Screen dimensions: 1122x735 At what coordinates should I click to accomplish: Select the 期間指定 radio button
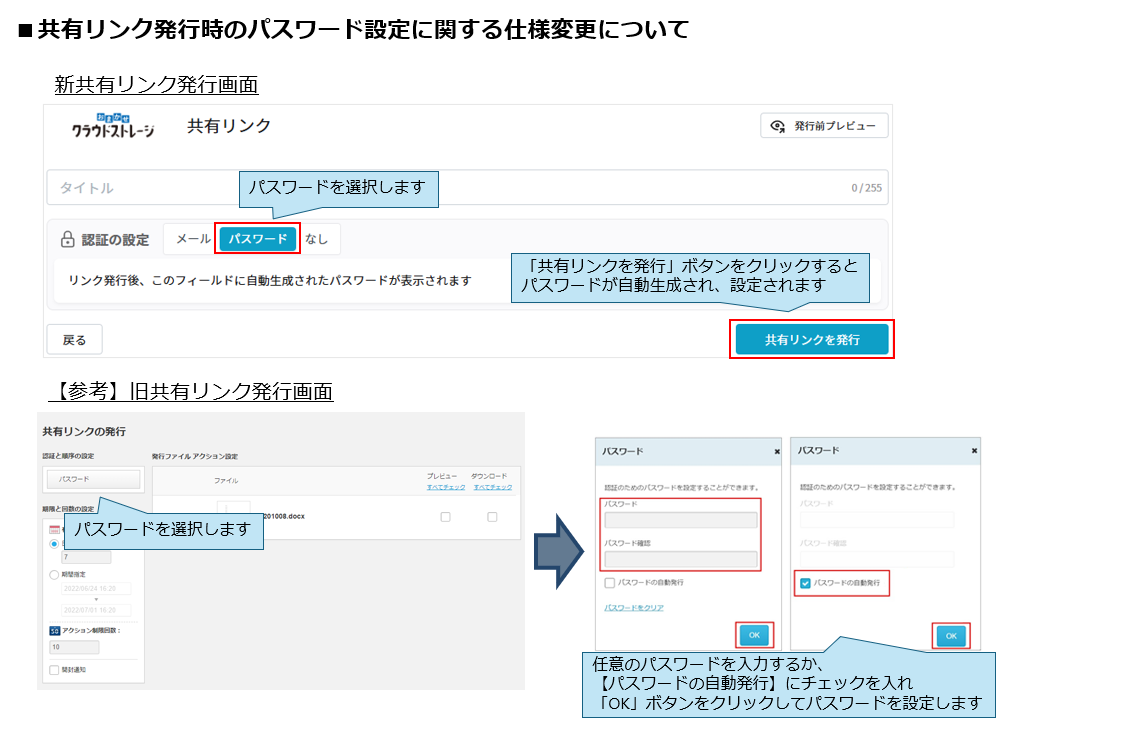tap(54, 575)
